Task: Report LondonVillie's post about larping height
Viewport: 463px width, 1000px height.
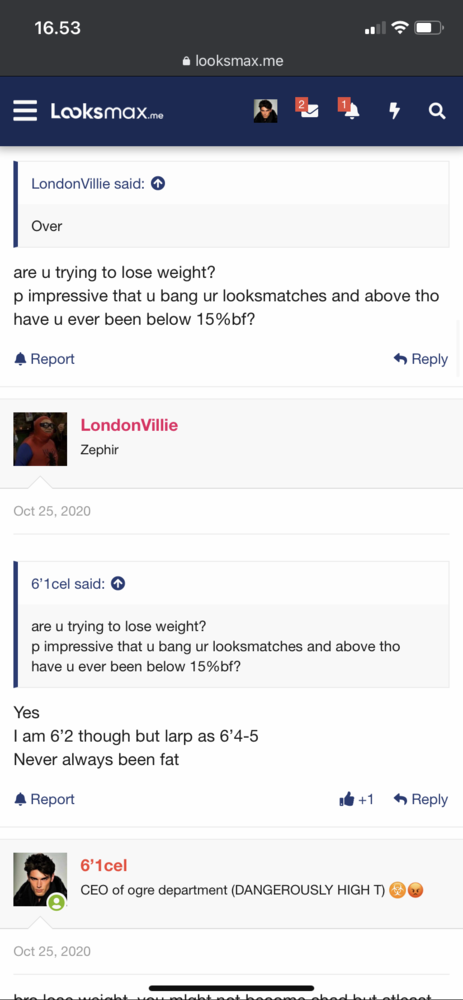Action: pos(44,799)
